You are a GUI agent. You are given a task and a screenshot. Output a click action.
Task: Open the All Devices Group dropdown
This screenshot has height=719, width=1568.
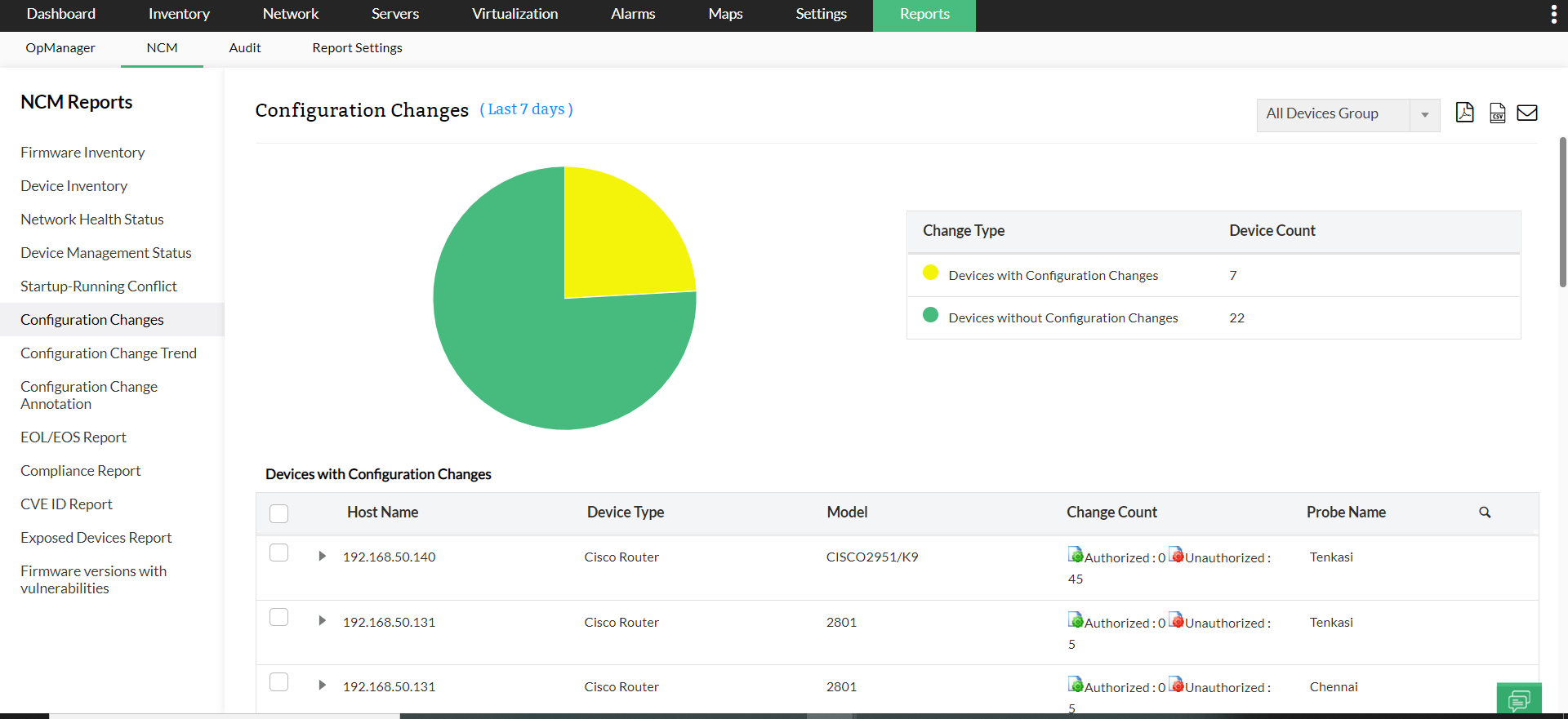pyautogui.click(x=1347, y=114)
